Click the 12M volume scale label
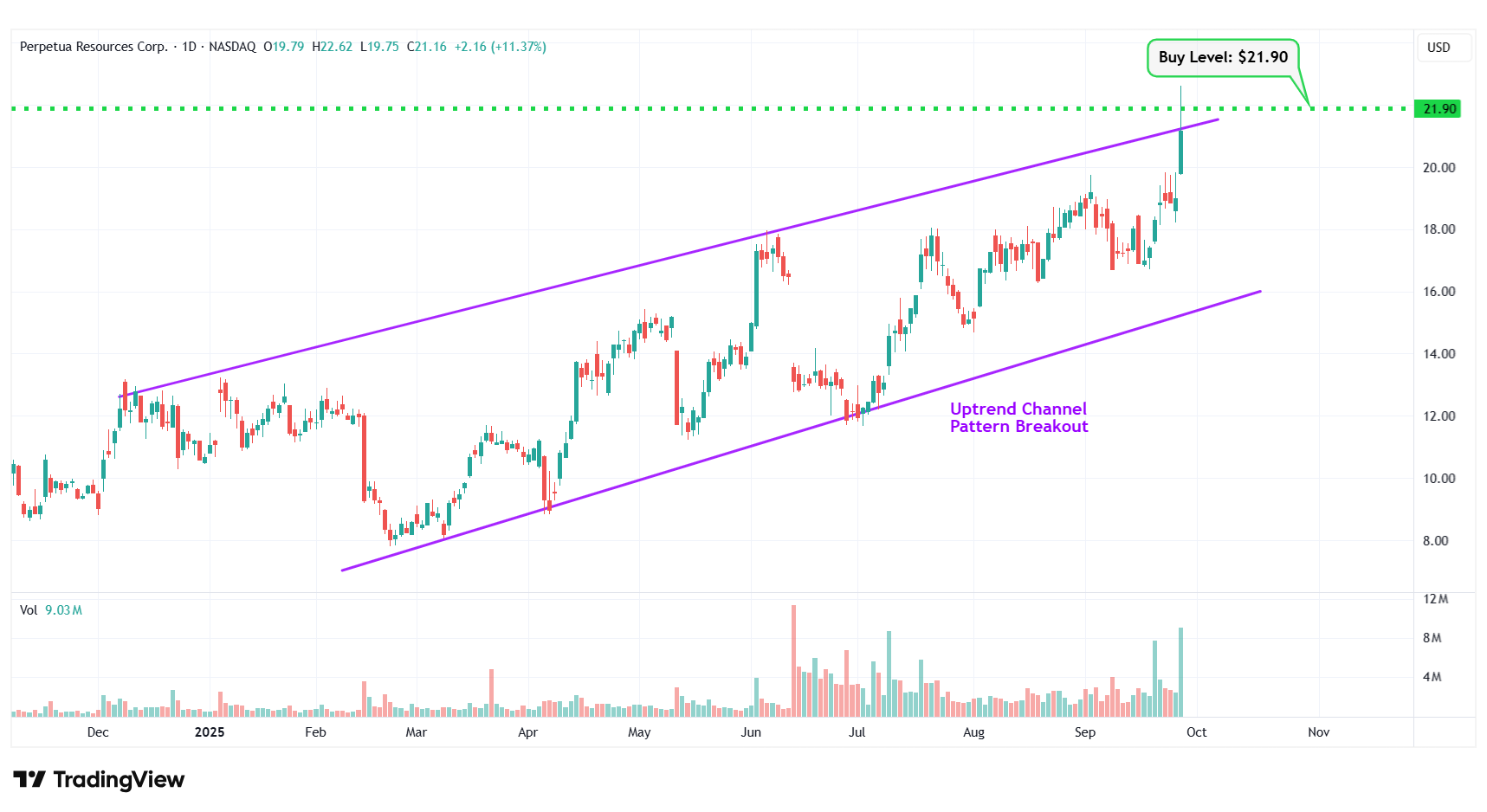Viewport: 1487px width, 812px height. (1435, 599)
